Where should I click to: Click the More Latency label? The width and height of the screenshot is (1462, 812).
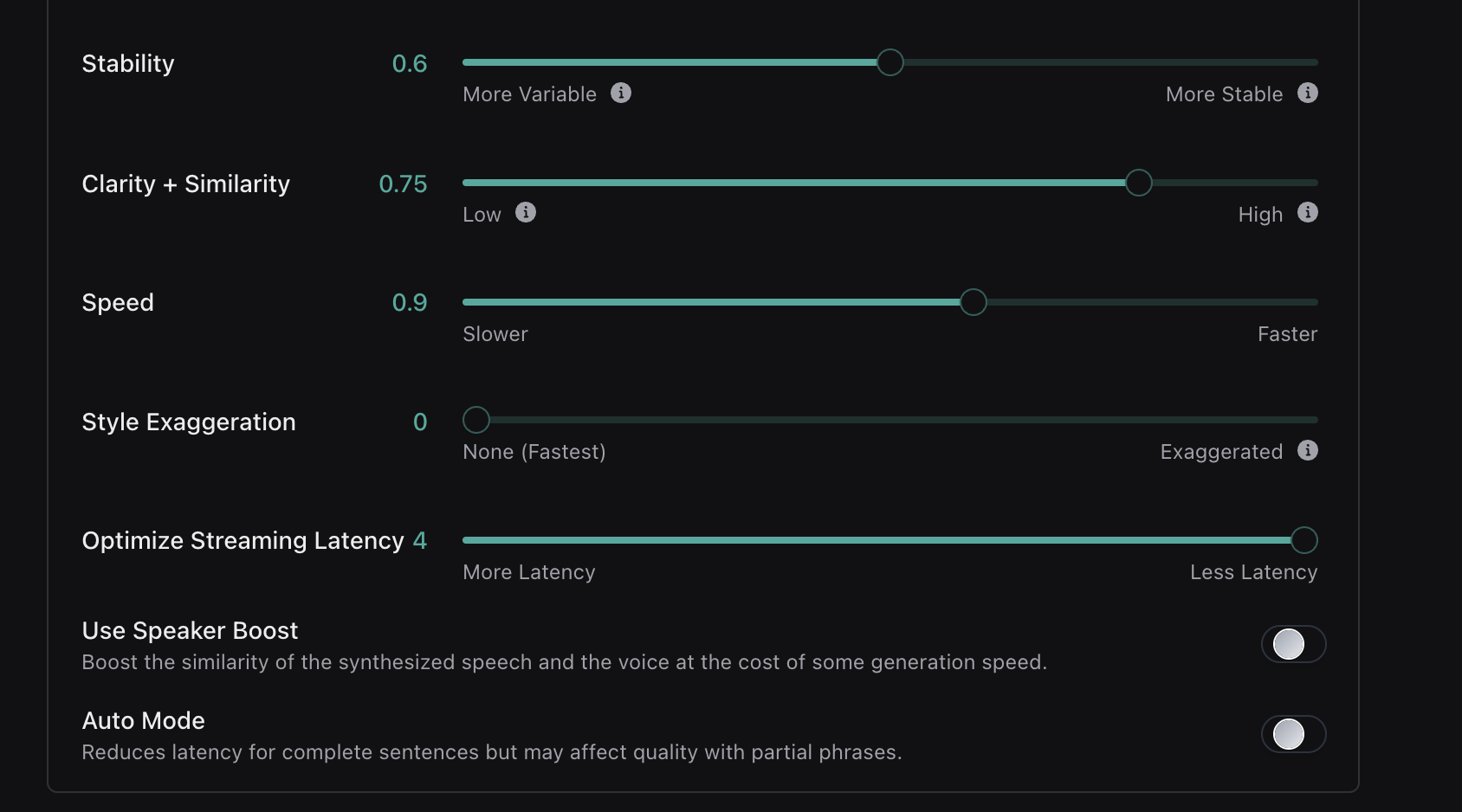tap(528, 572)
